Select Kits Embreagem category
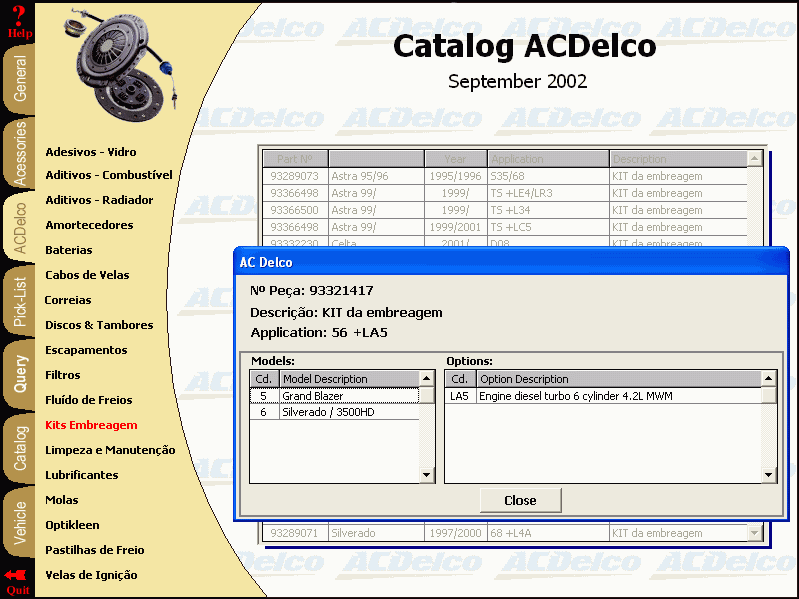Viewport: 799px width, 599px height. 91,424
